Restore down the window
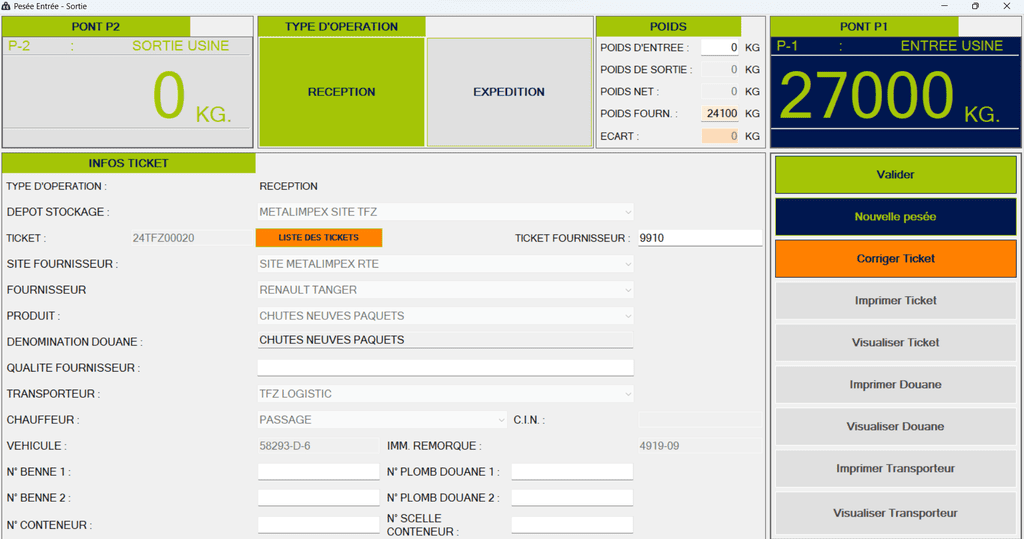 coord(975,6)
